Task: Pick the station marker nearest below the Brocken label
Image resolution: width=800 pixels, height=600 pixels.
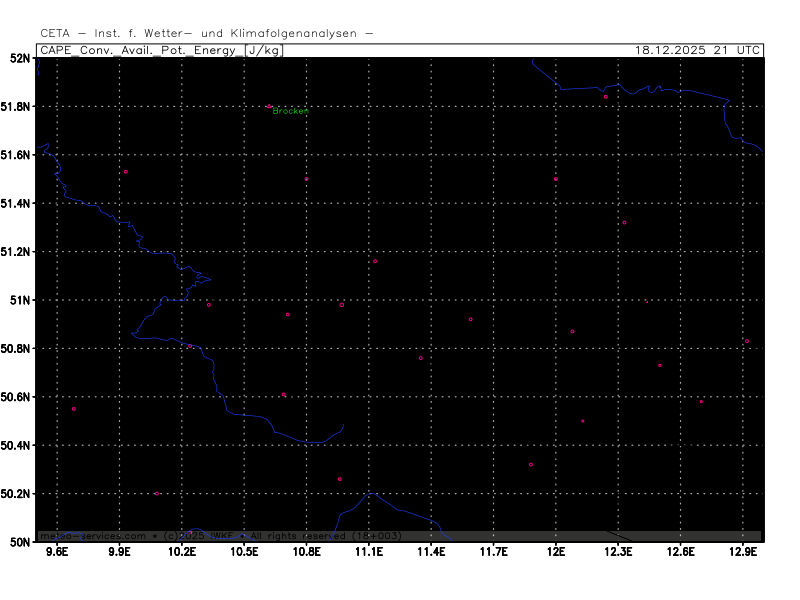Action: (306, 179)
